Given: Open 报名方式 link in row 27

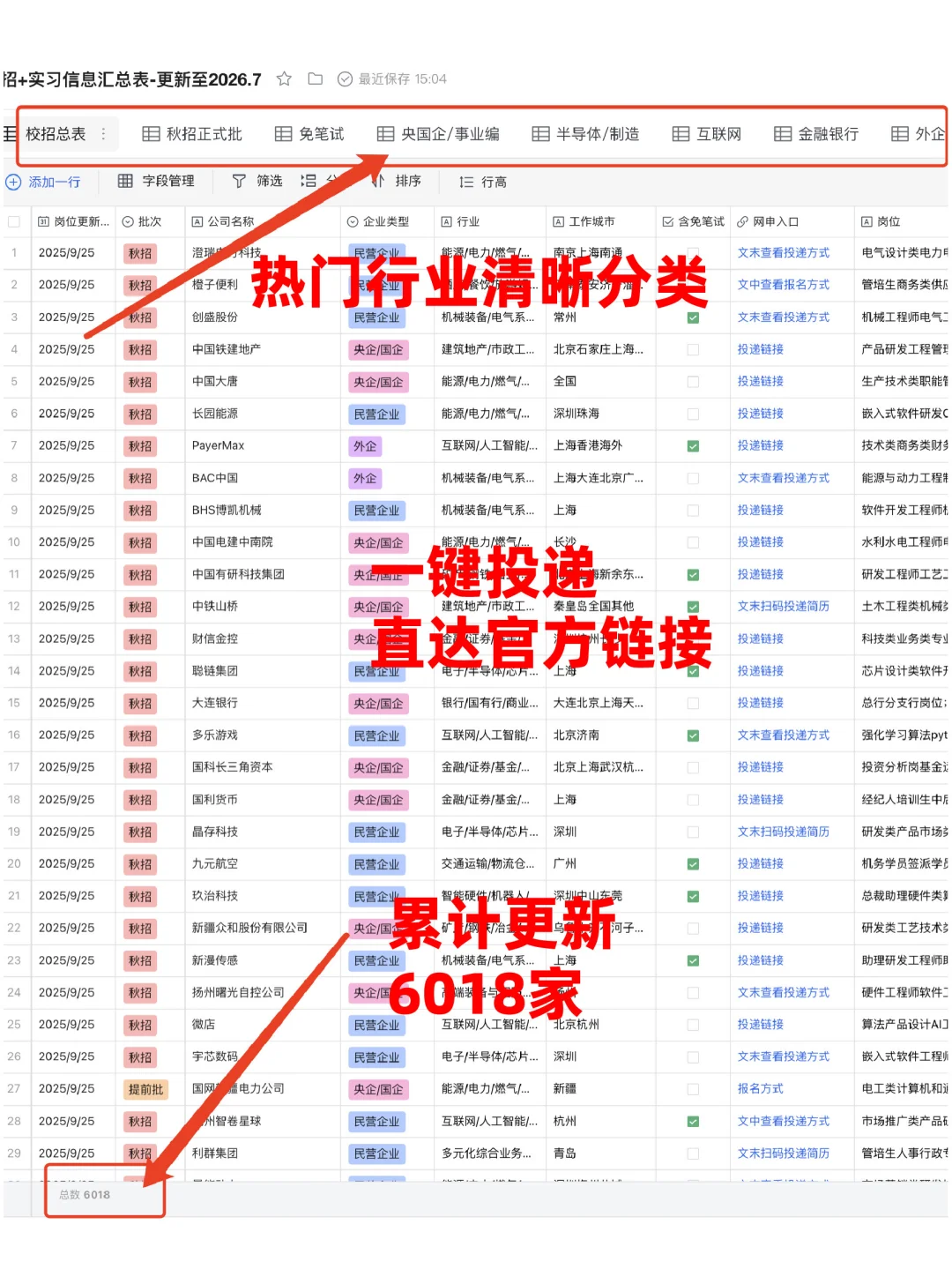Looking at the screenshot, I should coord(760,1089).
